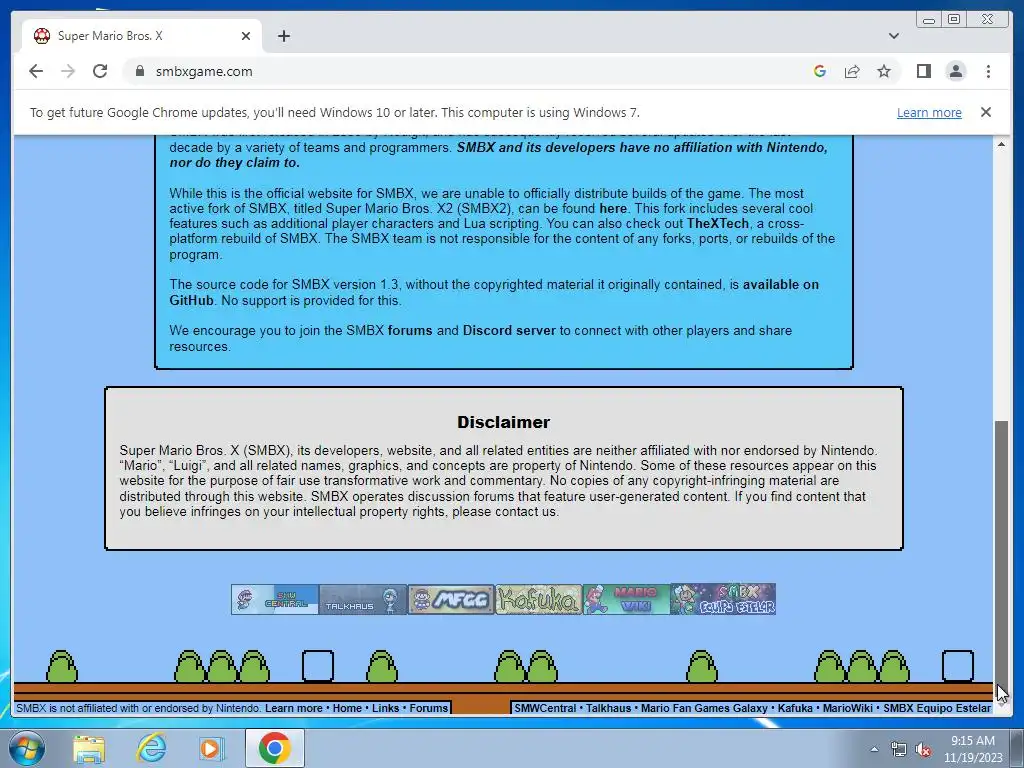Click the MFGG banner image
Screen dimensions: 1024x768
[x=451, y=600]
